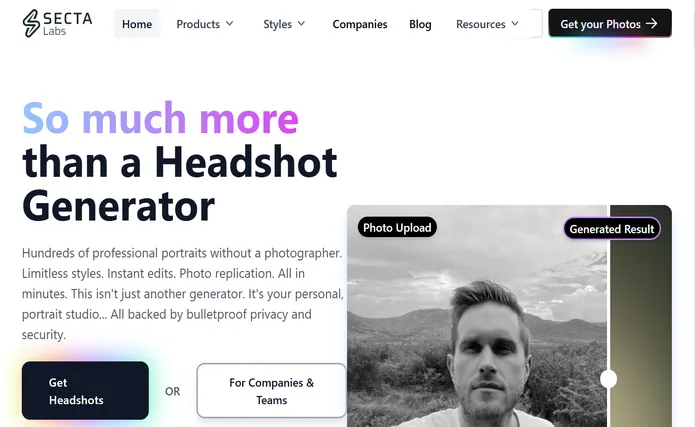Click the Get Headshots button

coord(85,391)
